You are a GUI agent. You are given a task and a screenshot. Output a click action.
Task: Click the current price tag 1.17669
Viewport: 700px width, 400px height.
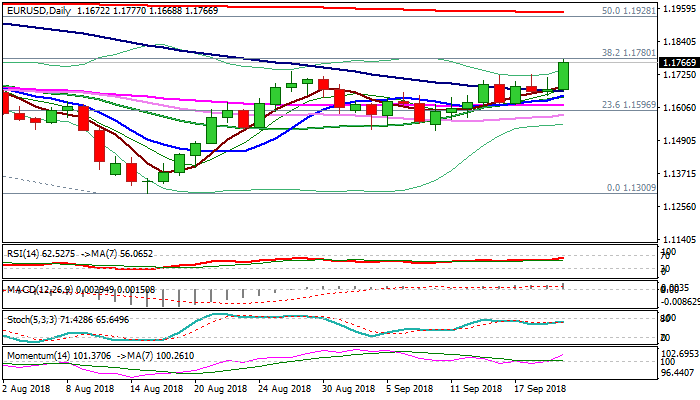(675, 62)
